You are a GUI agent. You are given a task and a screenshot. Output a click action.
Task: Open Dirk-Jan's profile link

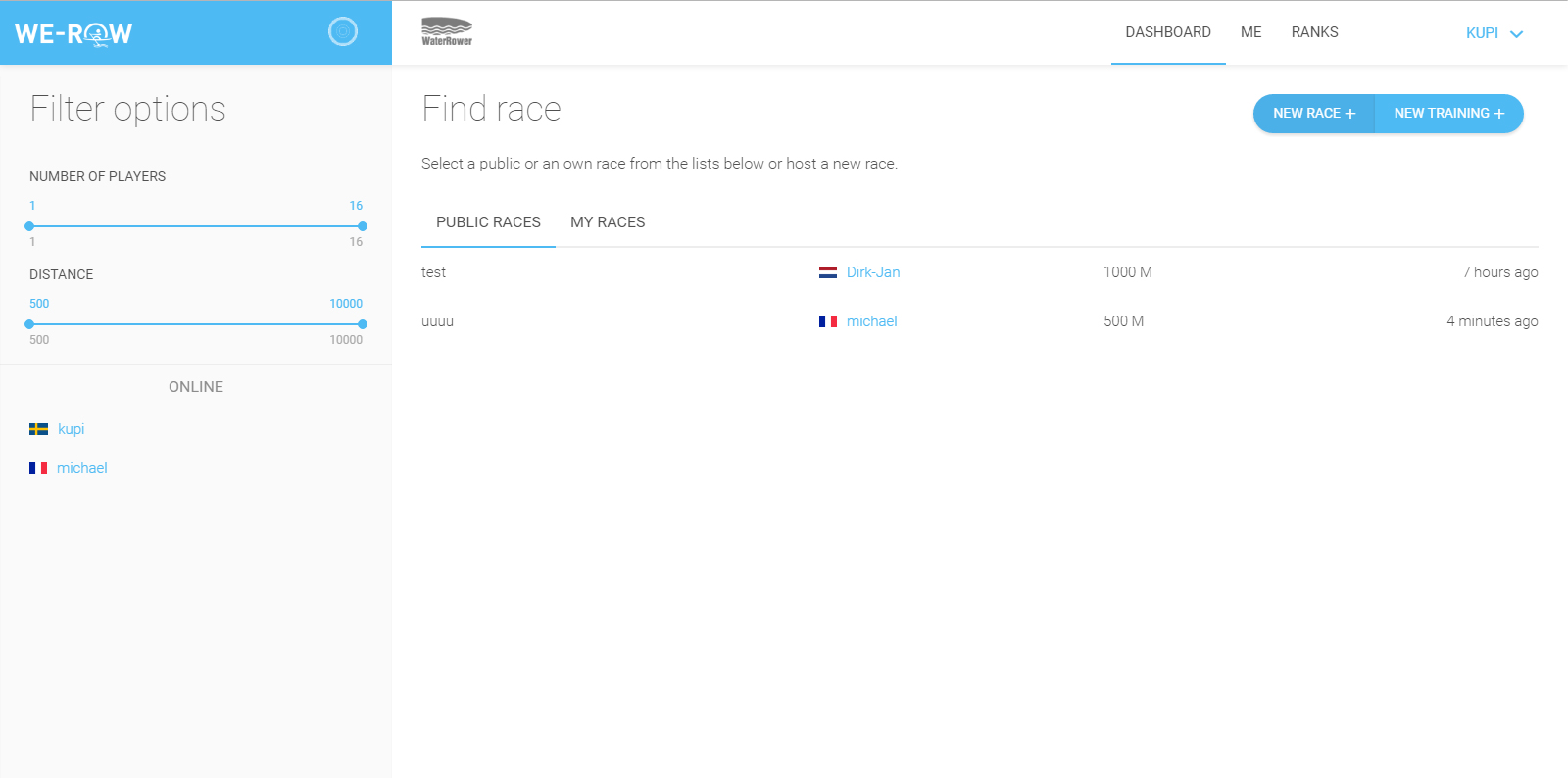point(873,272)
